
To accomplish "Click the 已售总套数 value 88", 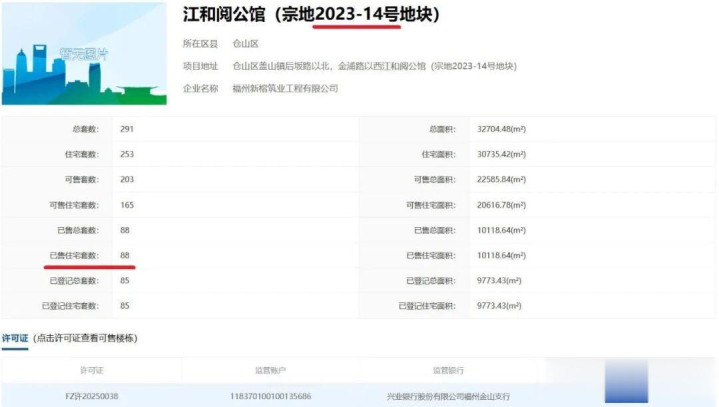I will 125,230.
